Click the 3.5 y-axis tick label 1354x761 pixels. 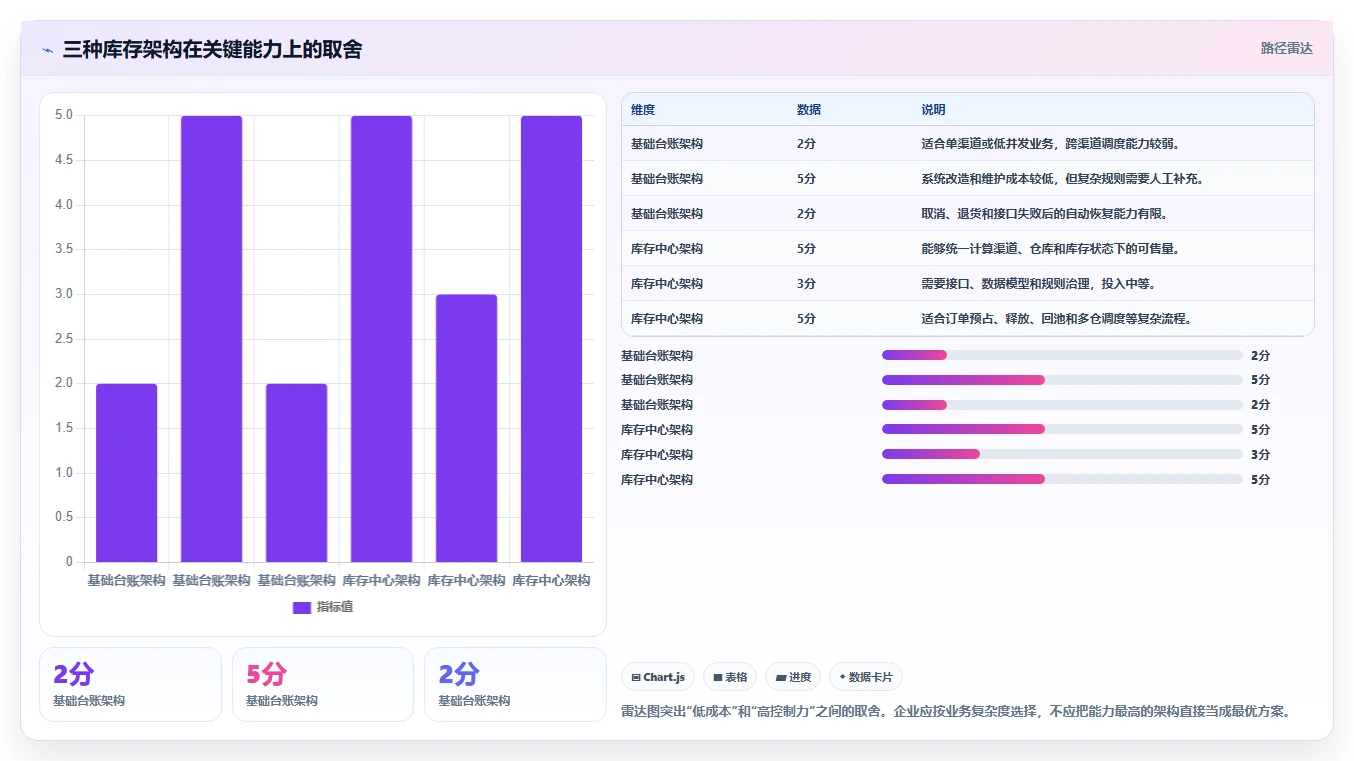(63, 249)
